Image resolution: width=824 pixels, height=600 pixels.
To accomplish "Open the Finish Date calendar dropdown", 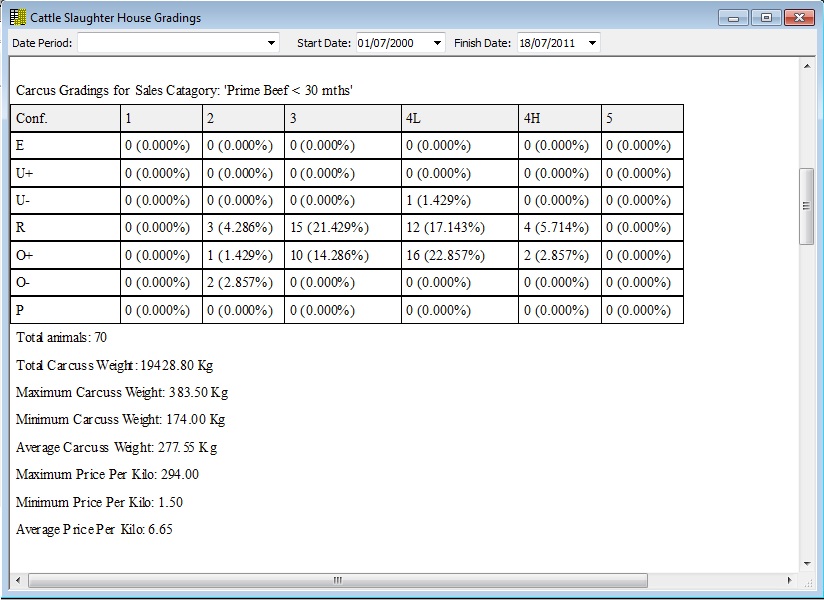I will pos(591,42).
